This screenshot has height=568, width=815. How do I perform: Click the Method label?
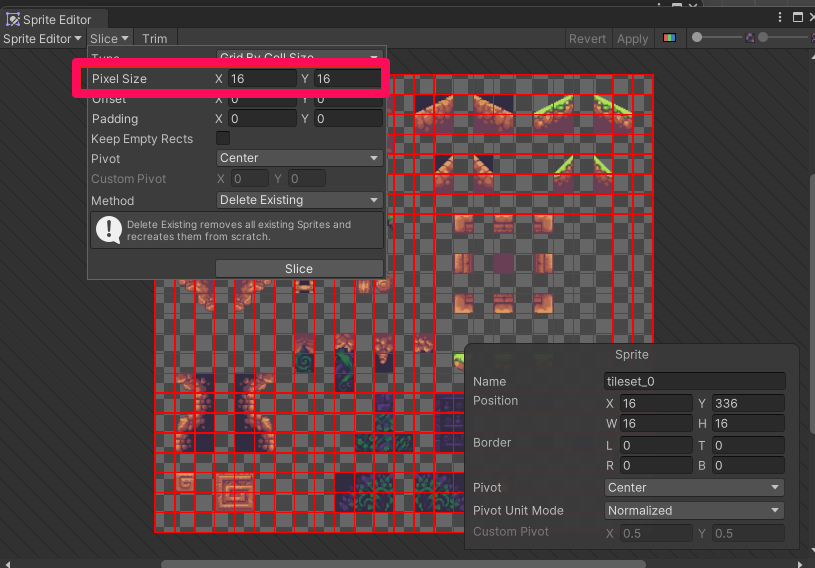[x=112, y=201]
